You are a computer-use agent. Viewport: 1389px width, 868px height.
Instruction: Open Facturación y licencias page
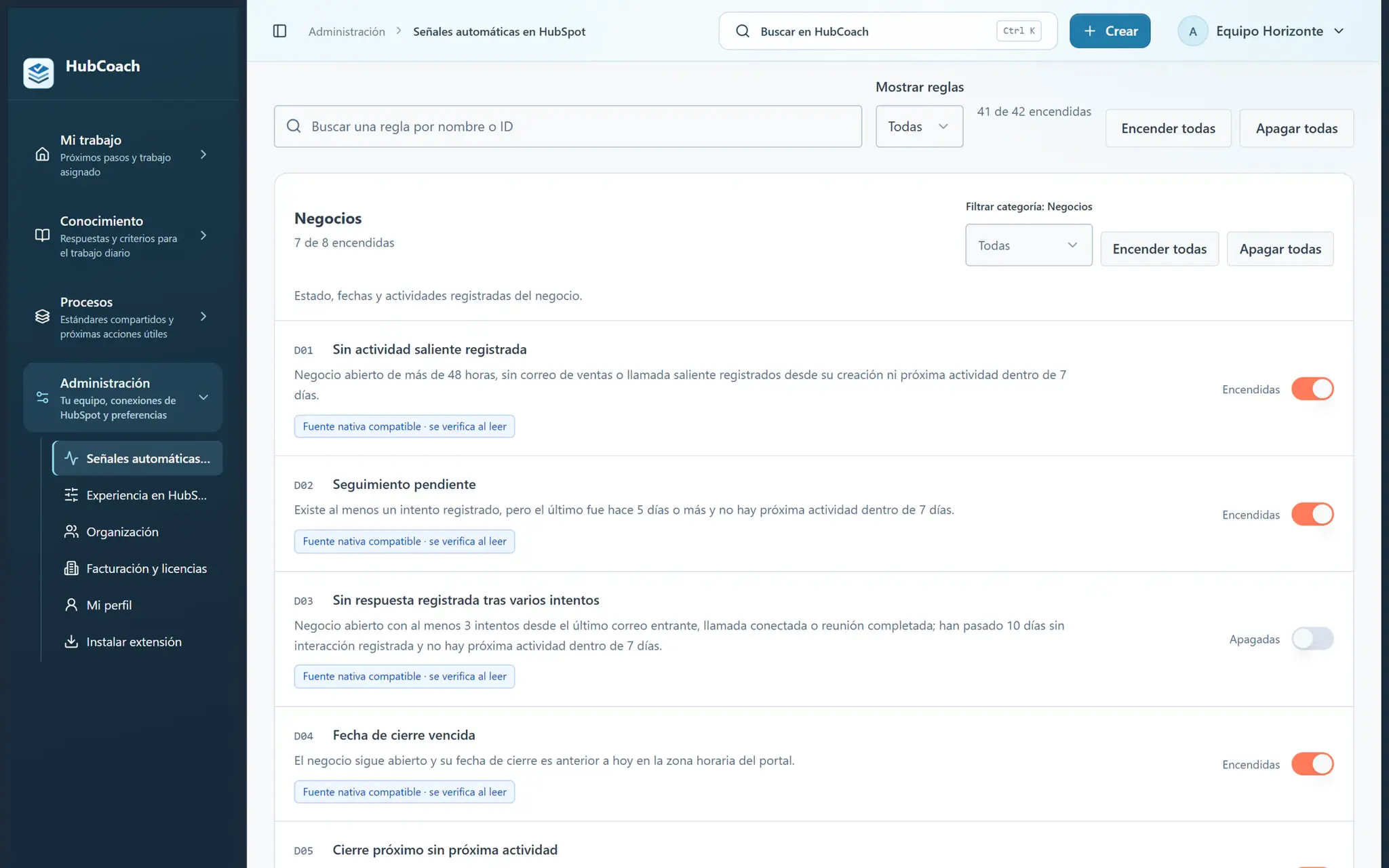coord(138,568)
